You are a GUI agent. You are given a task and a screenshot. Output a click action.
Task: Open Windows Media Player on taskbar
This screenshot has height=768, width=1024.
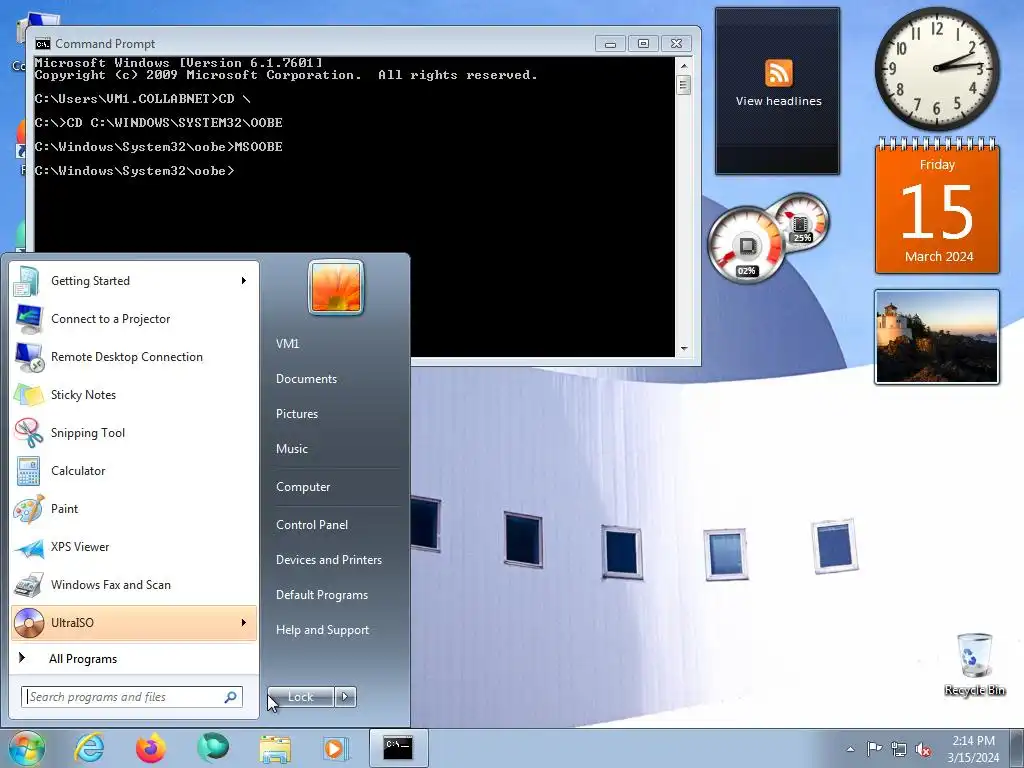coord(336,748)
